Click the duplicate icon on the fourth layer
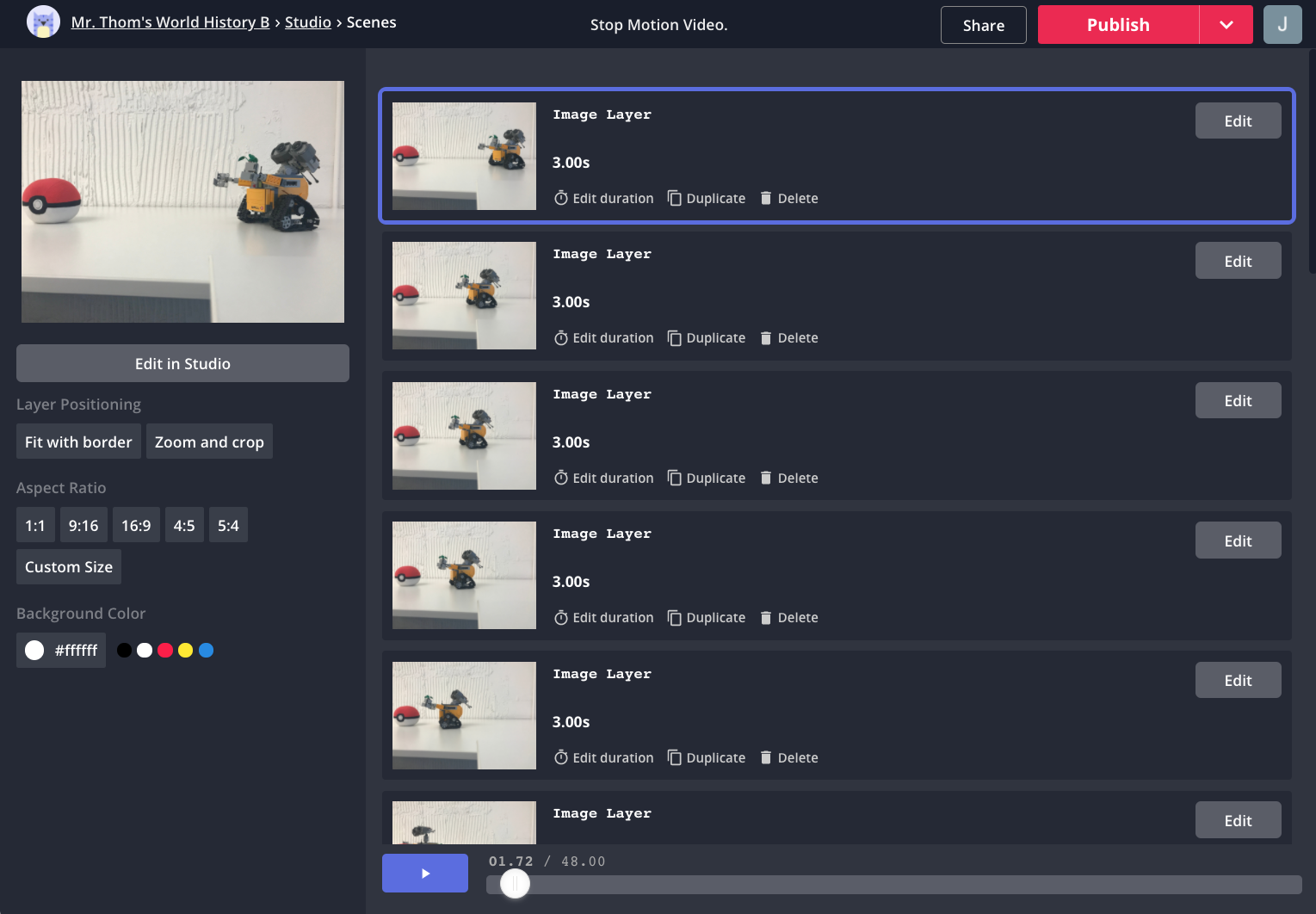The image size is (1316, 914). (675, 618)
